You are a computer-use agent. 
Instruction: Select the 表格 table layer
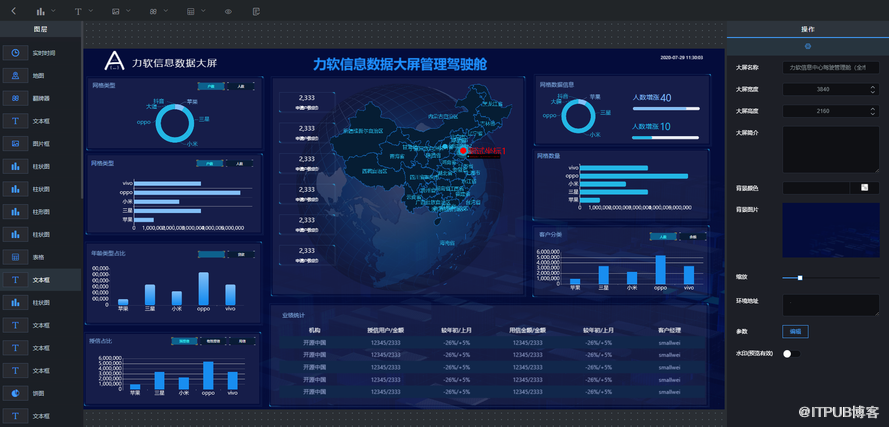tap(40, 257)
